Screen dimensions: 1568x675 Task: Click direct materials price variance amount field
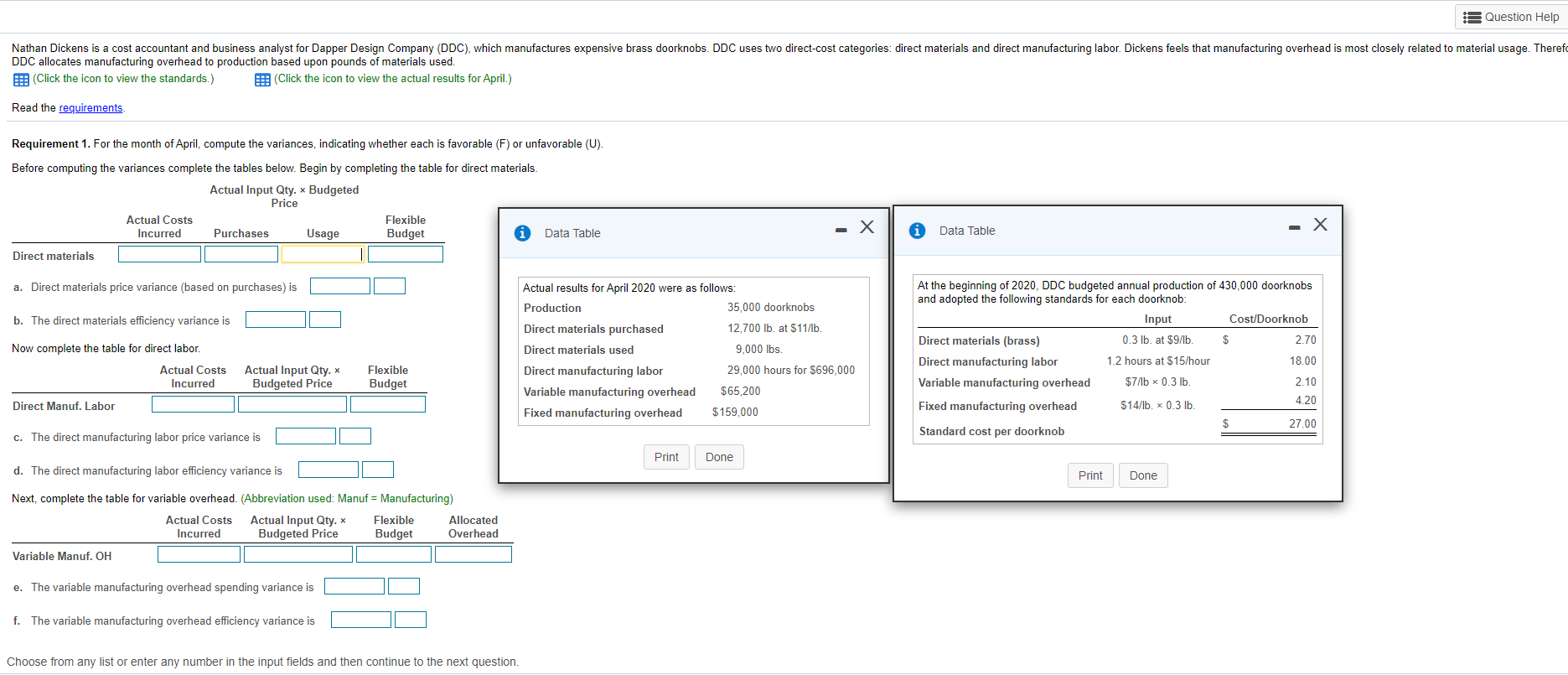(x=340, y=286)
